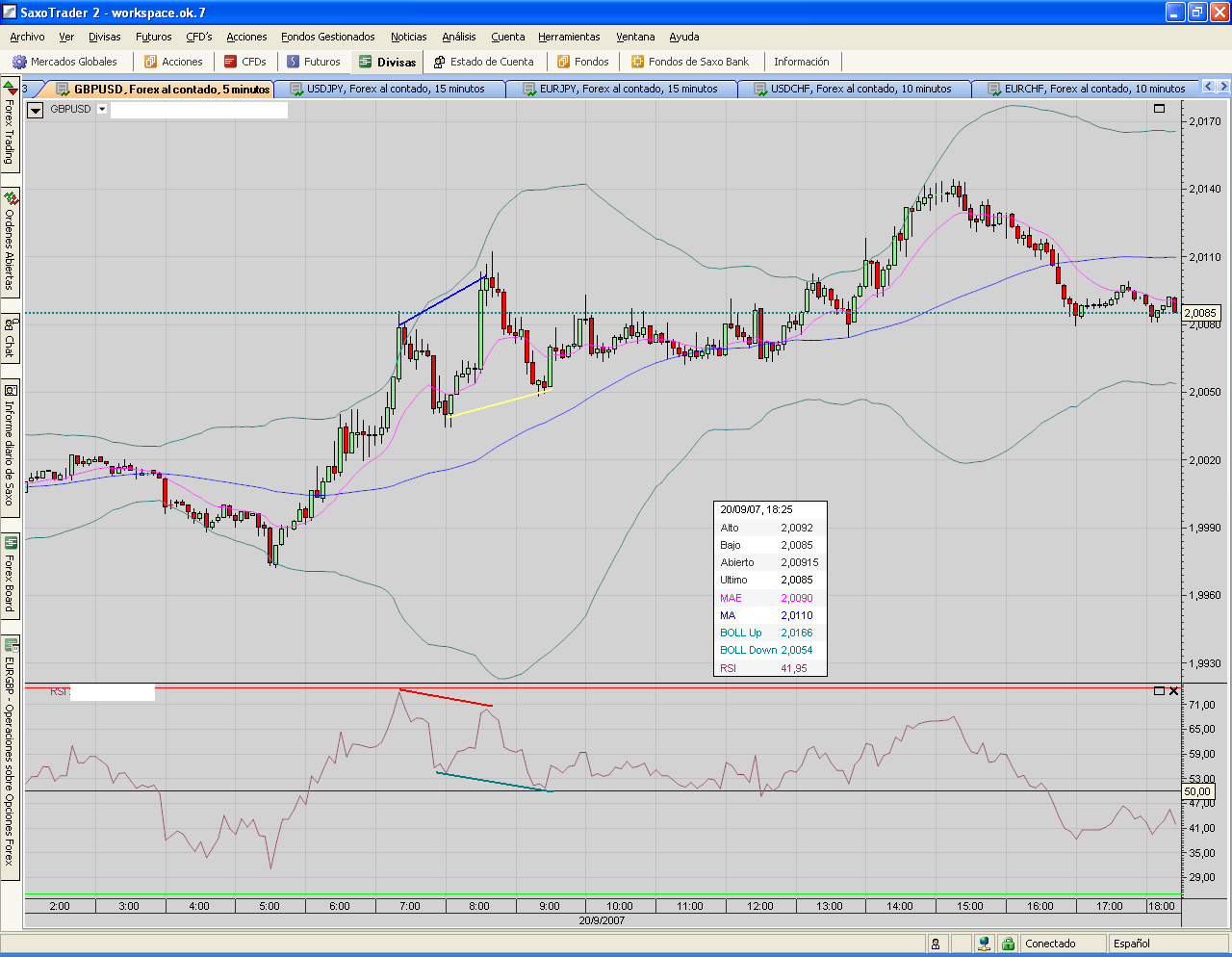1232x957 pixels.
Task: Click the user icon in status bar
Action: (x=936, y=944)
